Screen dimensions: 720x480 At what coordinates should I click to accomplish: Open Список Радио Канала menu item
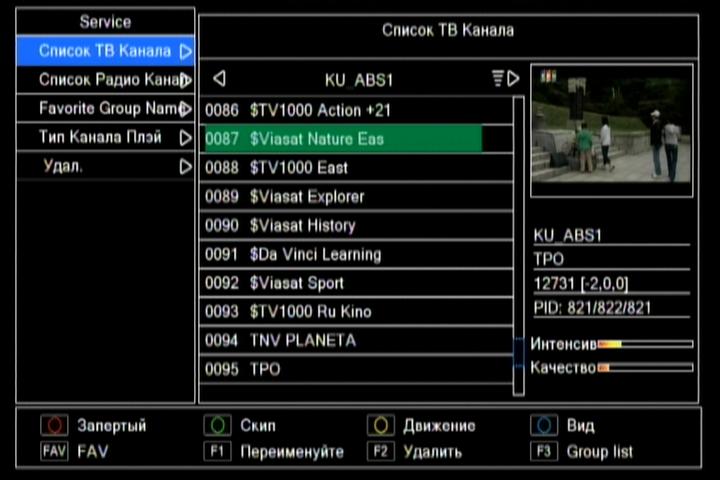coord(105,79)
